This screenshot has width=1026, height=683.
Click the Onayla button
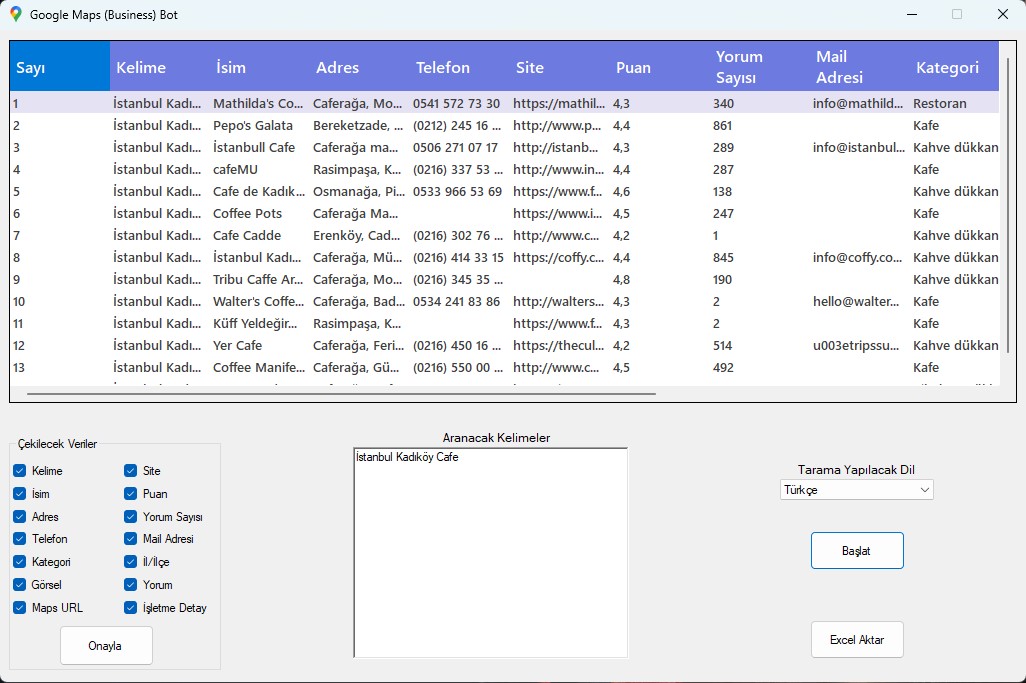click(x=106, y=646)
